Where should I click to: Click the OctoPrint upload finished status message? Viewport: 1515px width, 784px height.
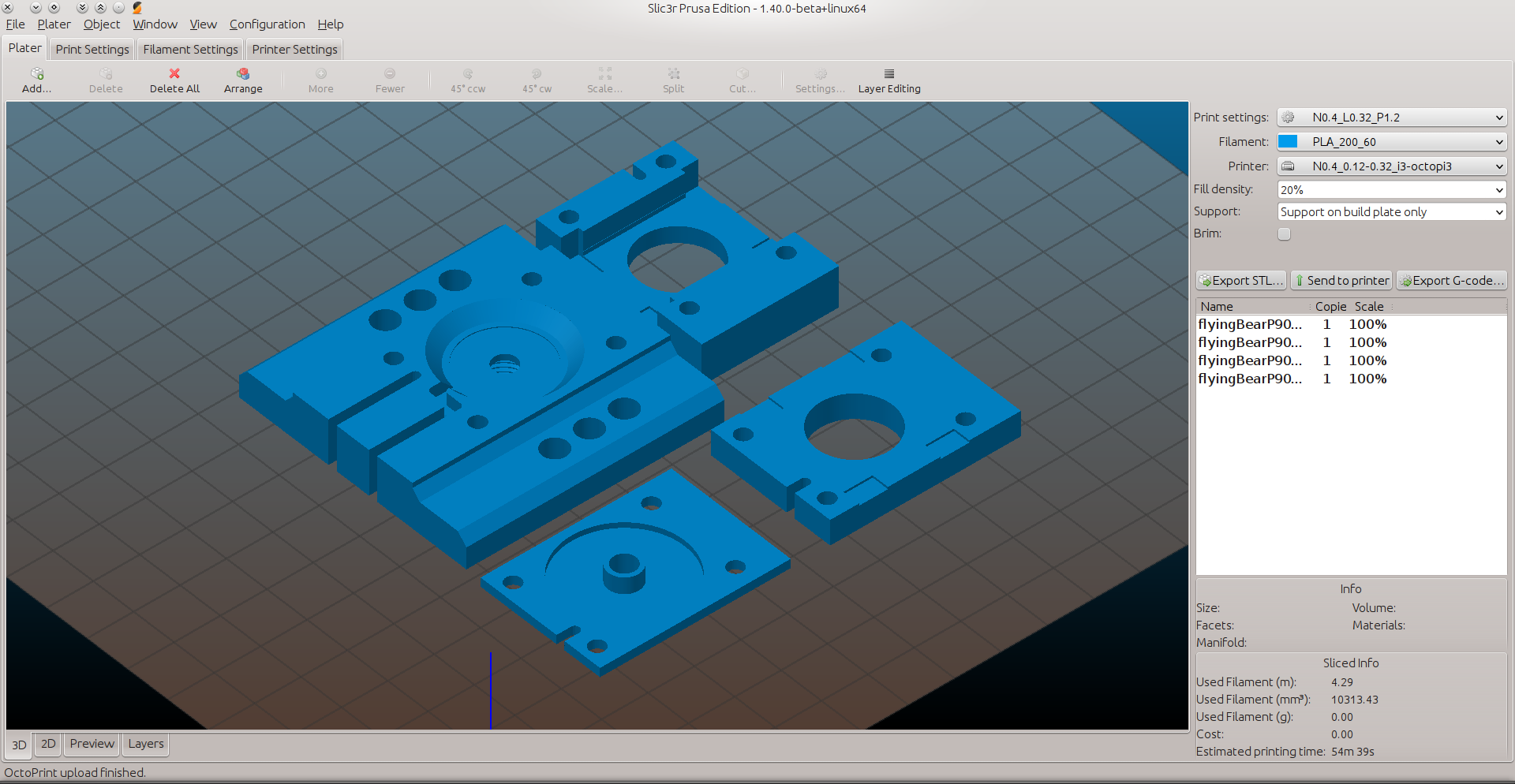tap(75, 773)
